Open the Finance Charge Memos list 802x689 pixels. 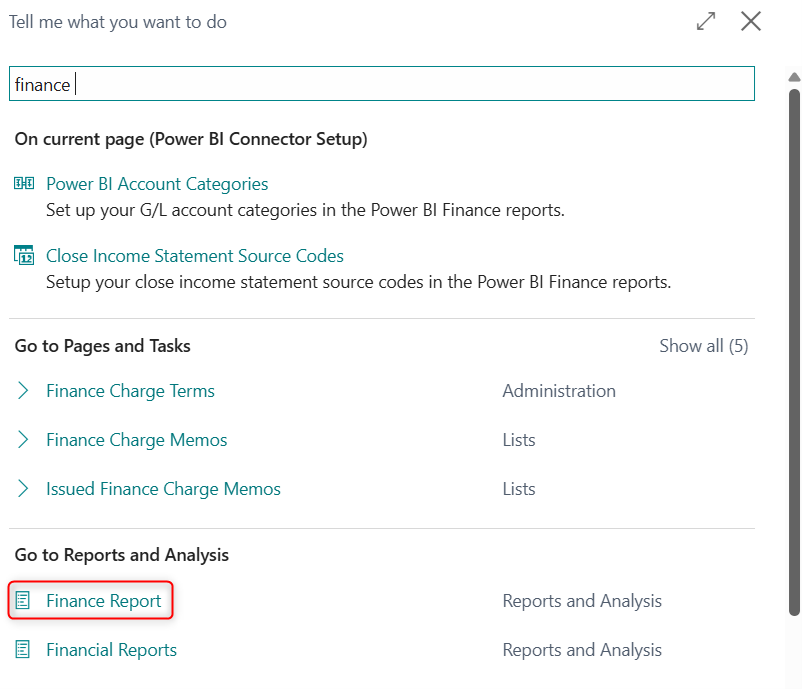coord(136,440)
